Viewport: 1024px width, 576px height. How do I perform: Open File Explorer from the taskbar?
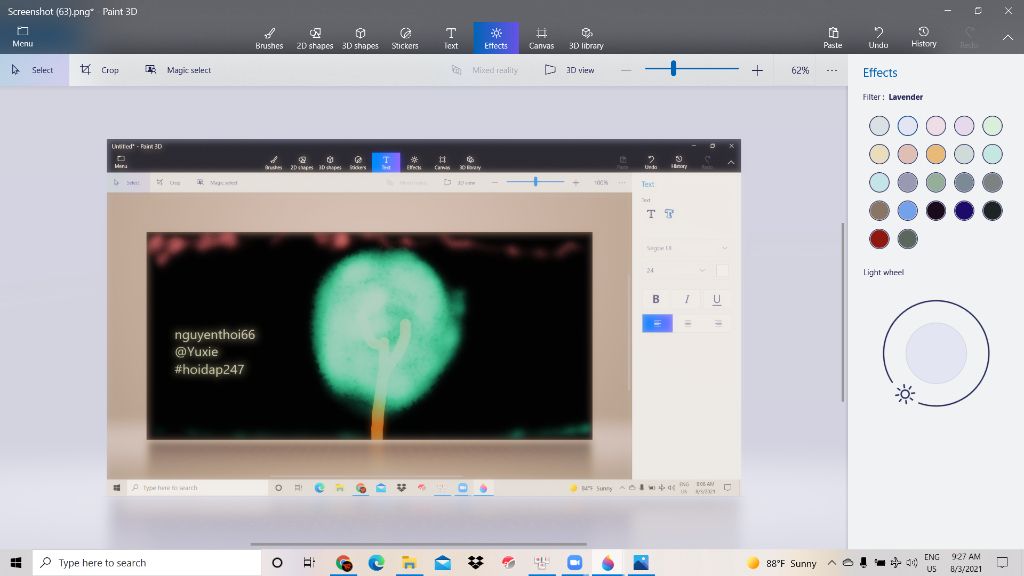[x=409, y=562]
